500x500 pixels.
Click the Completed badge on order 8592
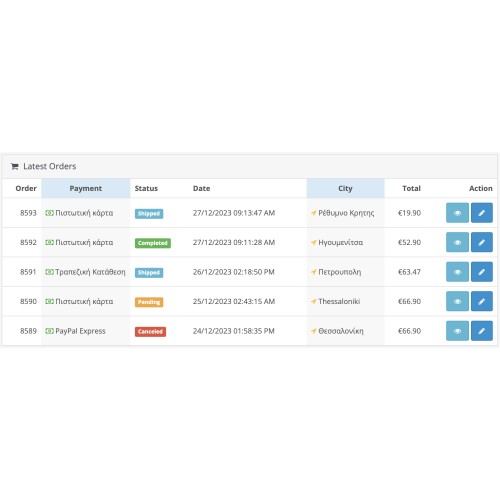coord(153,243)
